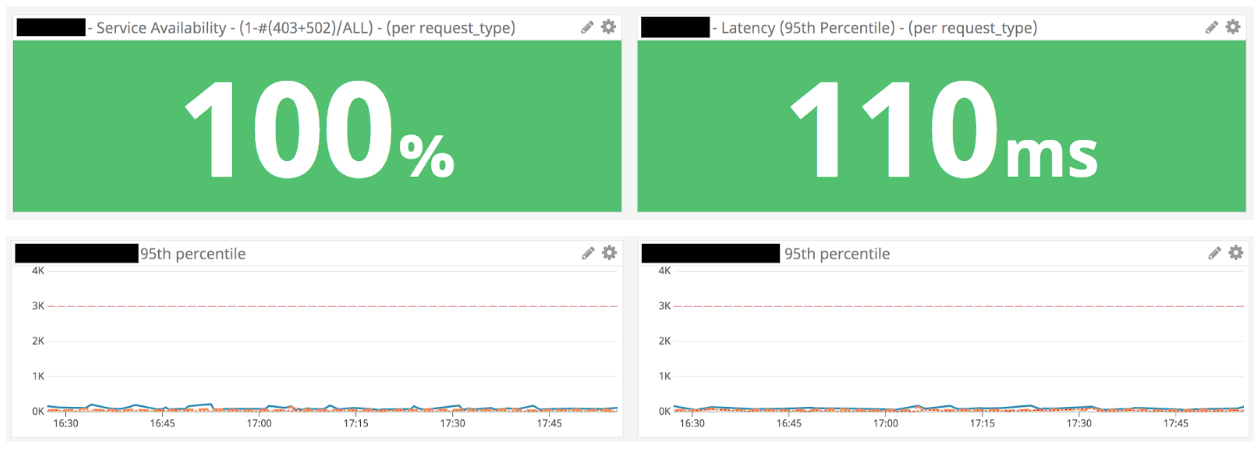The height and width of the screenshot is (450, 1260).
Task: Open settings gear for Service Availability widget
Action: tap(609, 27)
